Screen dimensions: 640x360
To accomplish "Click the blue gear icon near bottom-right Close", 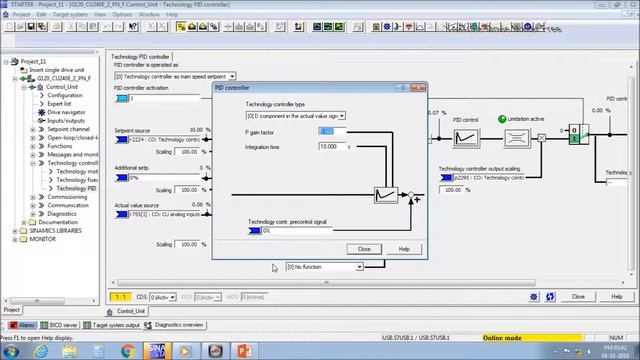I will coord(533,297).
